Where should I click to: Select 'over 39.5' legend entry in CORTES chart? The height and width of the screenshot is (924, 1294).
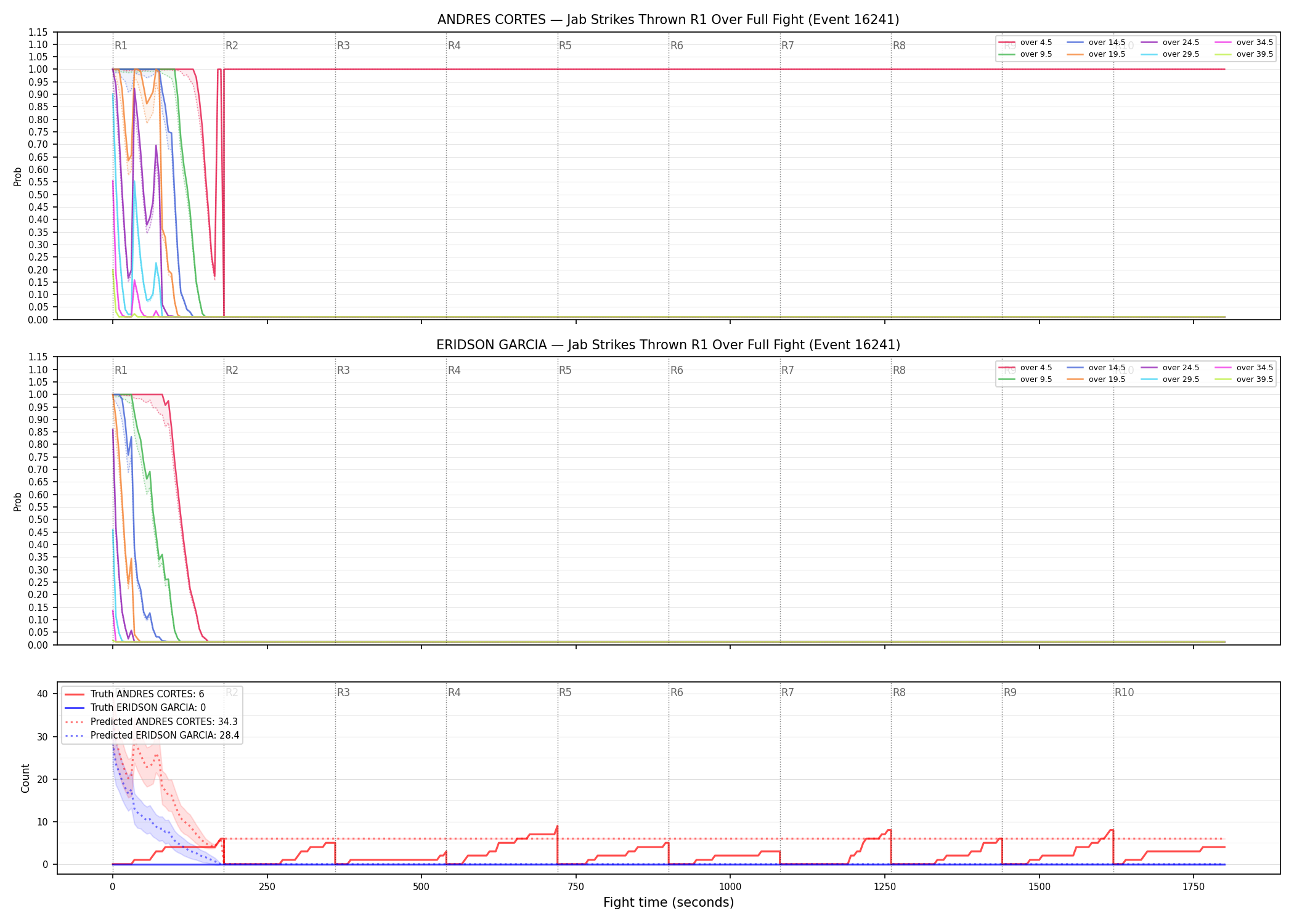click(x=1243, y=54)
